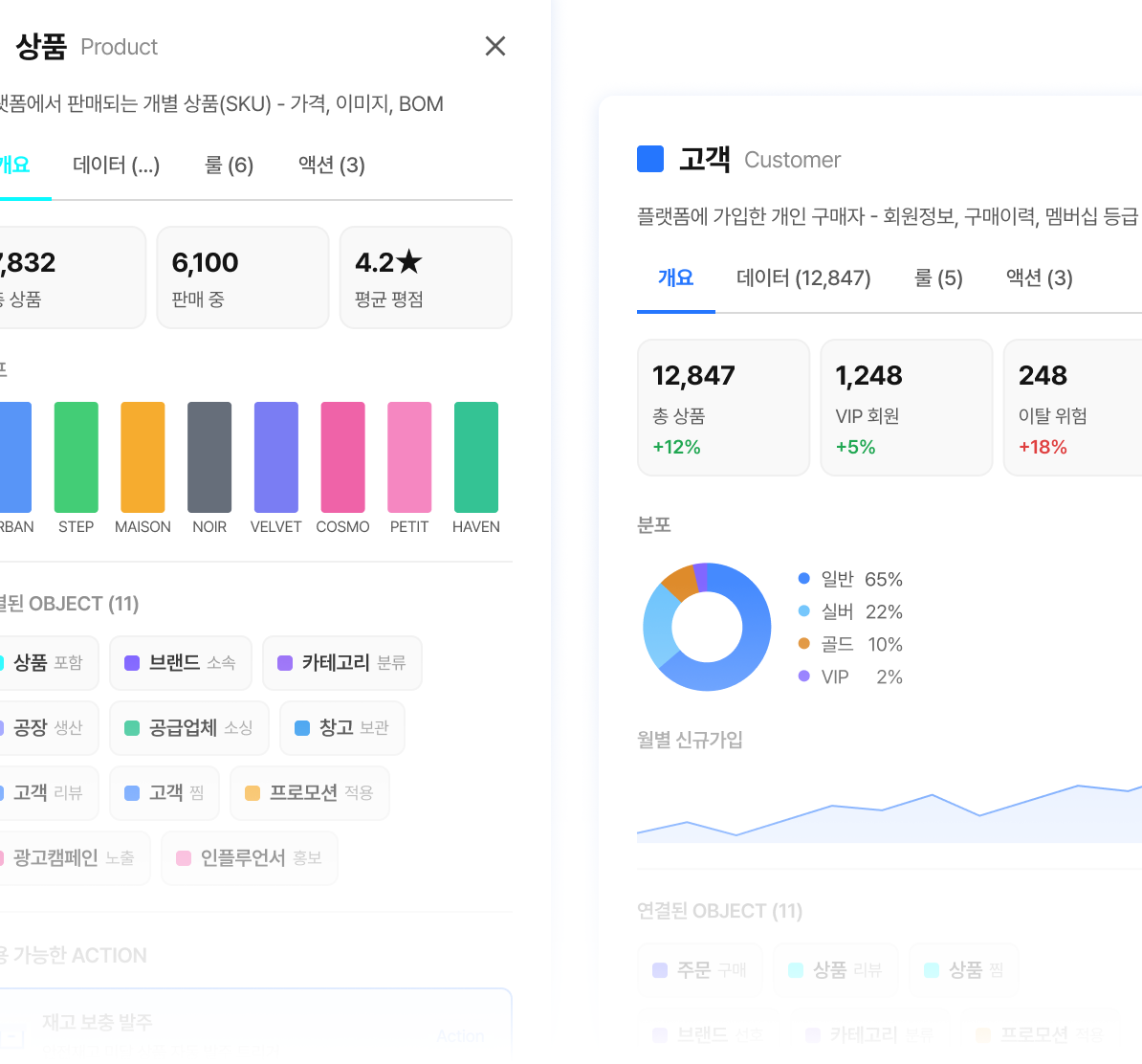
Task: Select the pink COSMO bar
Action: (343, 457)
